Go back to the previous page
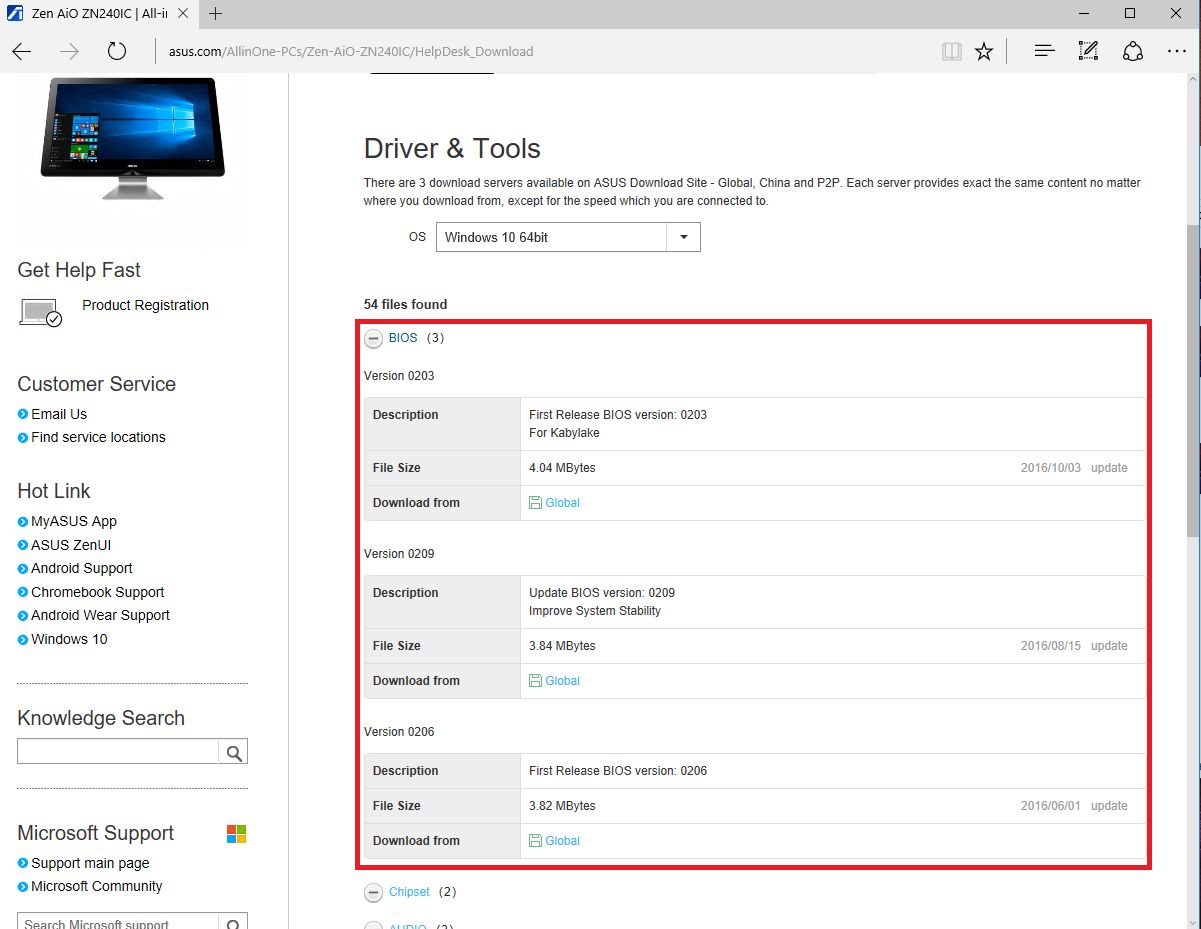The width and height of the screenshot is (1201, 929). (x=22, y=52)
